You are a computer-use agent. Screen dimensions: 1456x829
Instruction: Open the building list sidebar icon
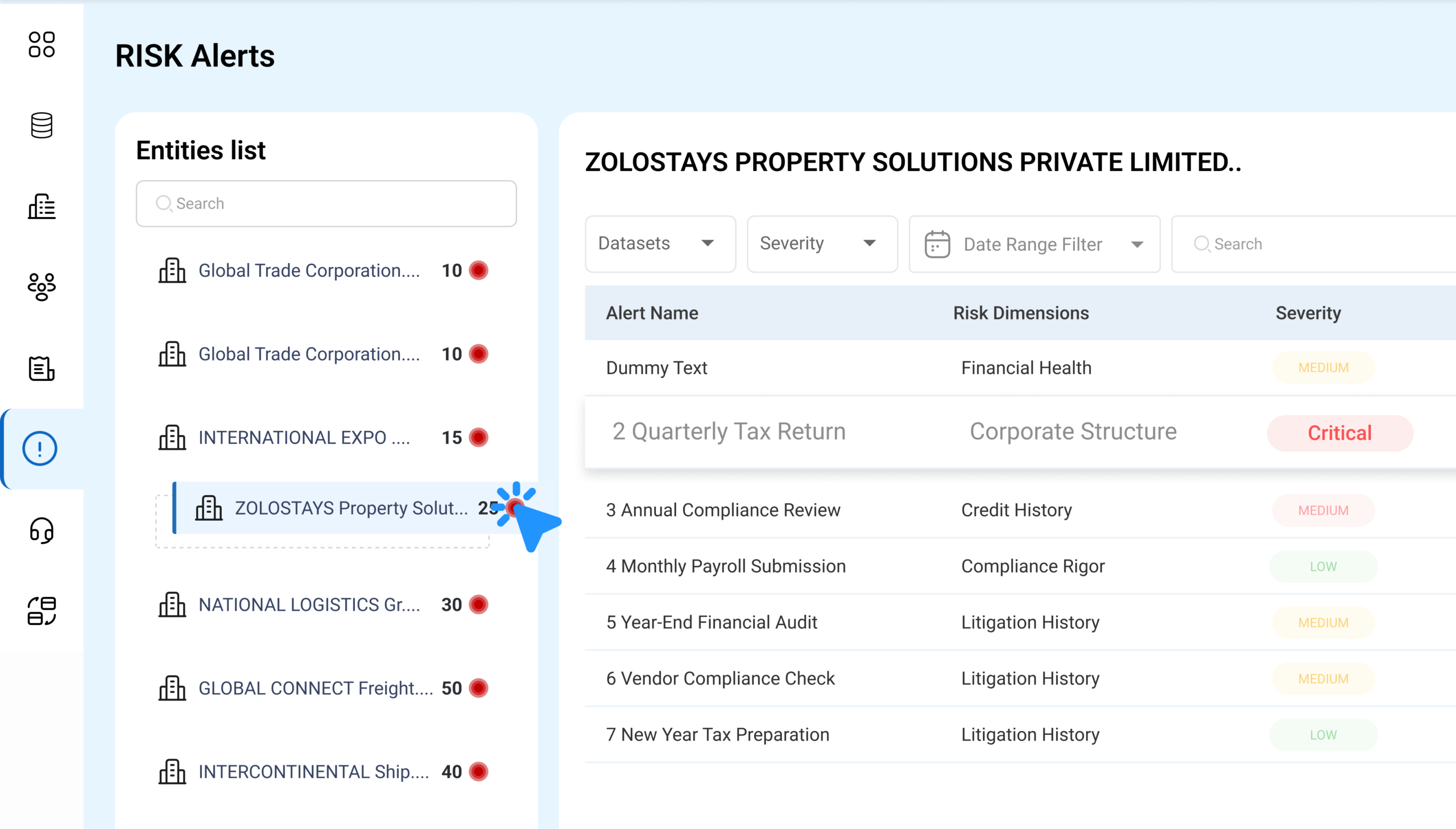click(x=42, y=206)
